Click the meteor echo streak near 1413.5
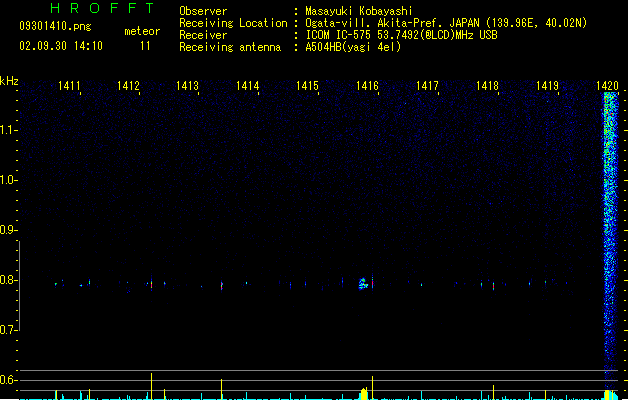The height and width of the screenshot is (400, 629). [x=221, y=285]
